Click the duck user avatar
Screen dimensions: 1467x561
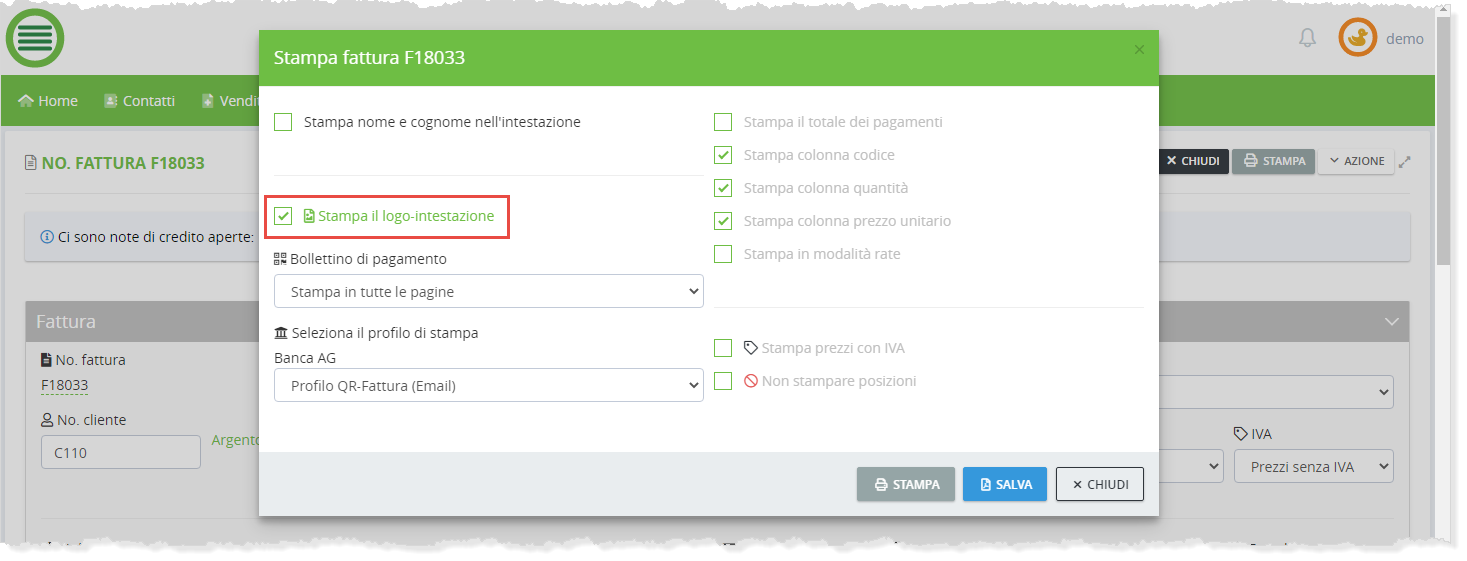[x=1357, y=38]
